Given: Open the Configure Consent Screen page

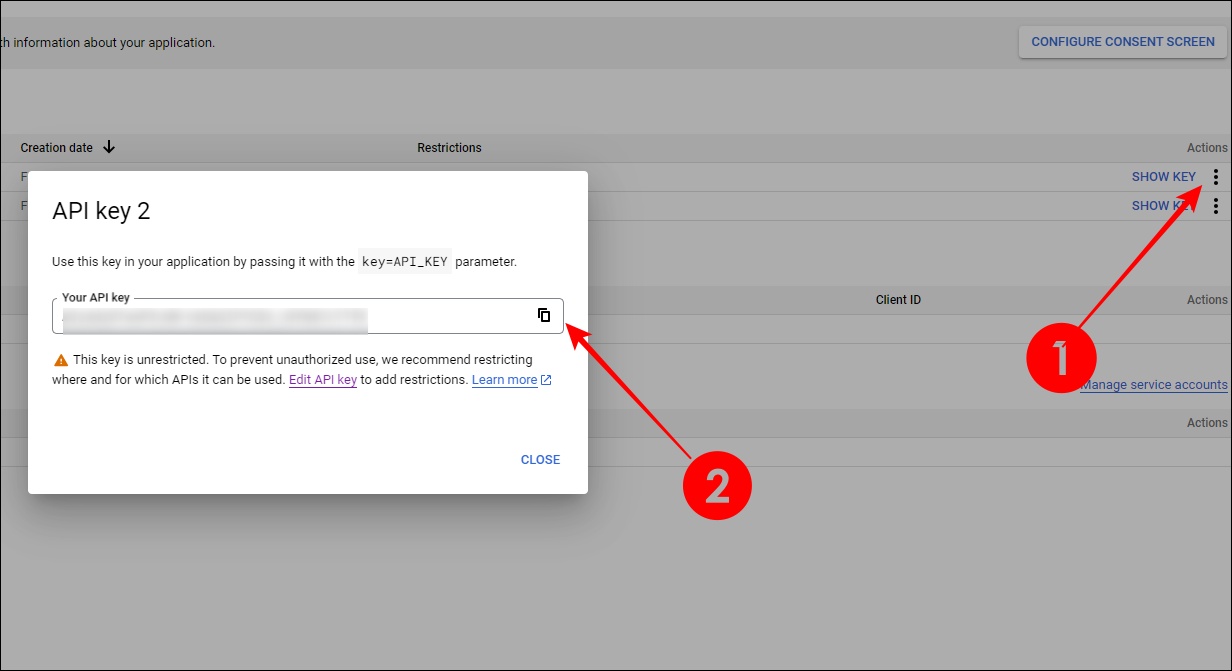Looking at the screenshot, I should pos(1121,42).
